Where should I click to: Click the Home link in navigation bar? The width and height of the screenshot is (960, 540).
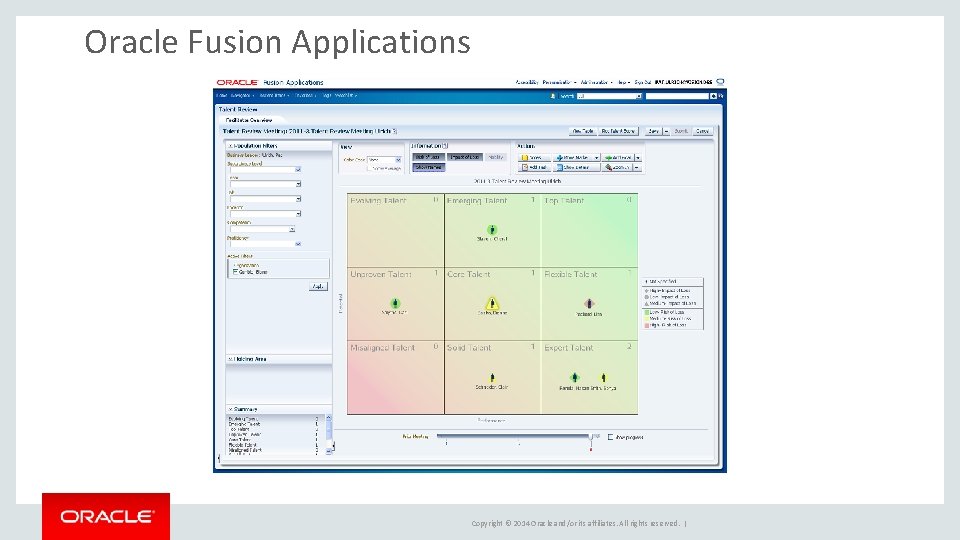tap(222, 96)
